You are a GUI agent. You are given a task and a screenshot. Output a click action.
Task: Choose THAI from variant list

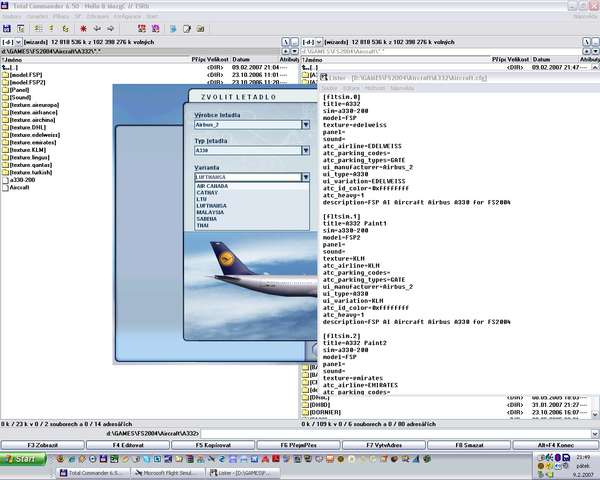pos(202,225)
